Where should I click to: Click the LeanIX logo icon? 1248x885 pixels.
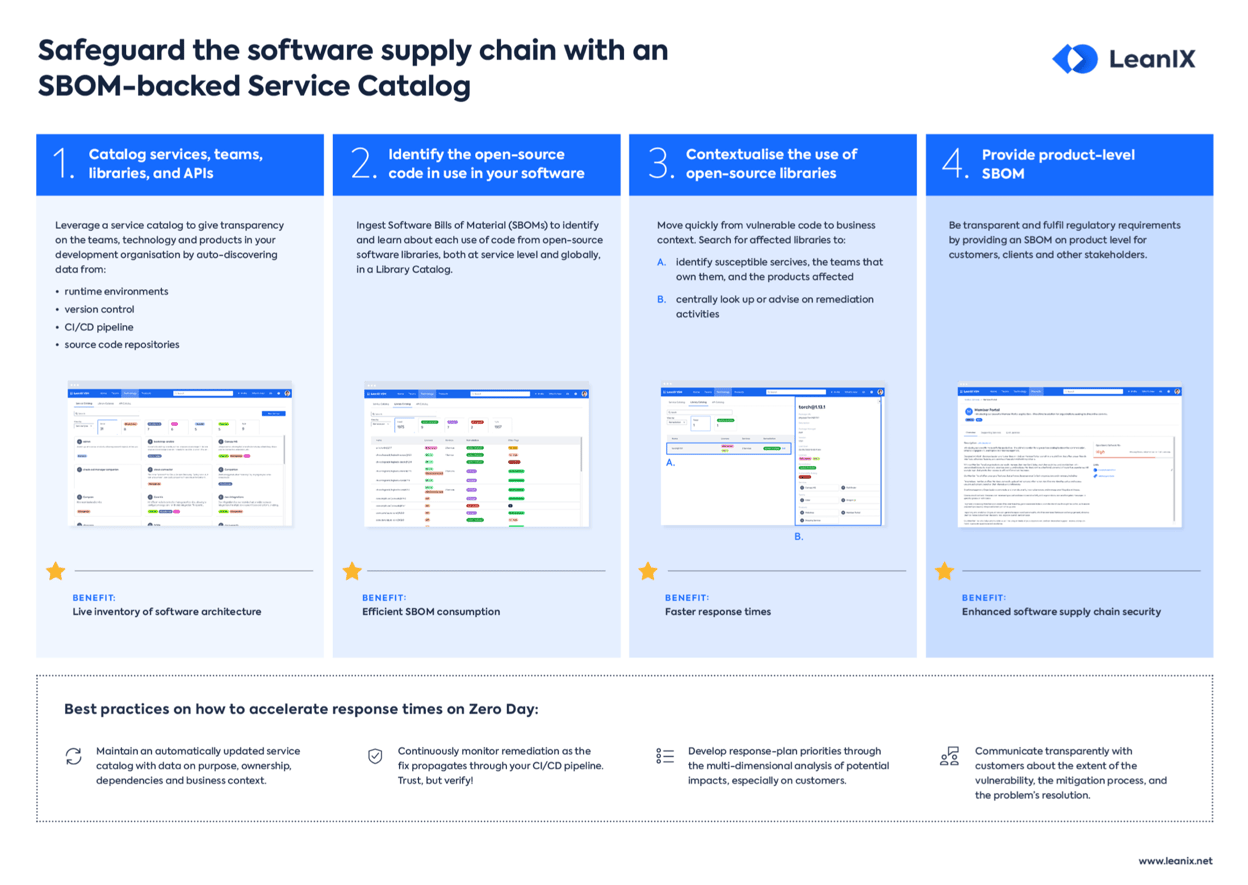pos(1075,59)
